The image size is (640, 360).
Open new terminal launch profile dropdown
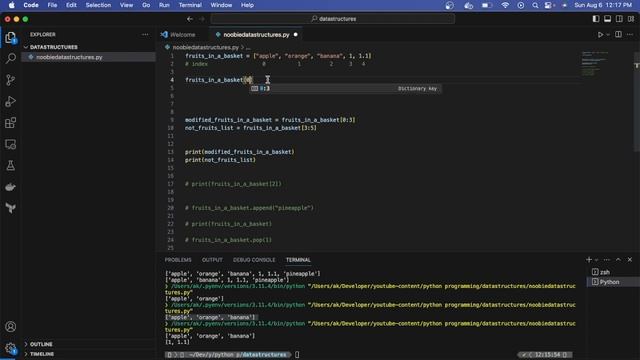point(596,260)
